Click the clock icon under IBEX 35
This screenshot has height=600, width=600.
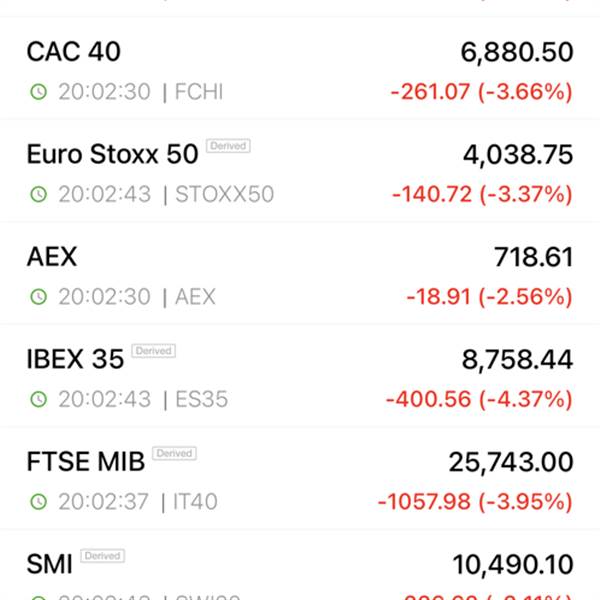pos(38,399)
